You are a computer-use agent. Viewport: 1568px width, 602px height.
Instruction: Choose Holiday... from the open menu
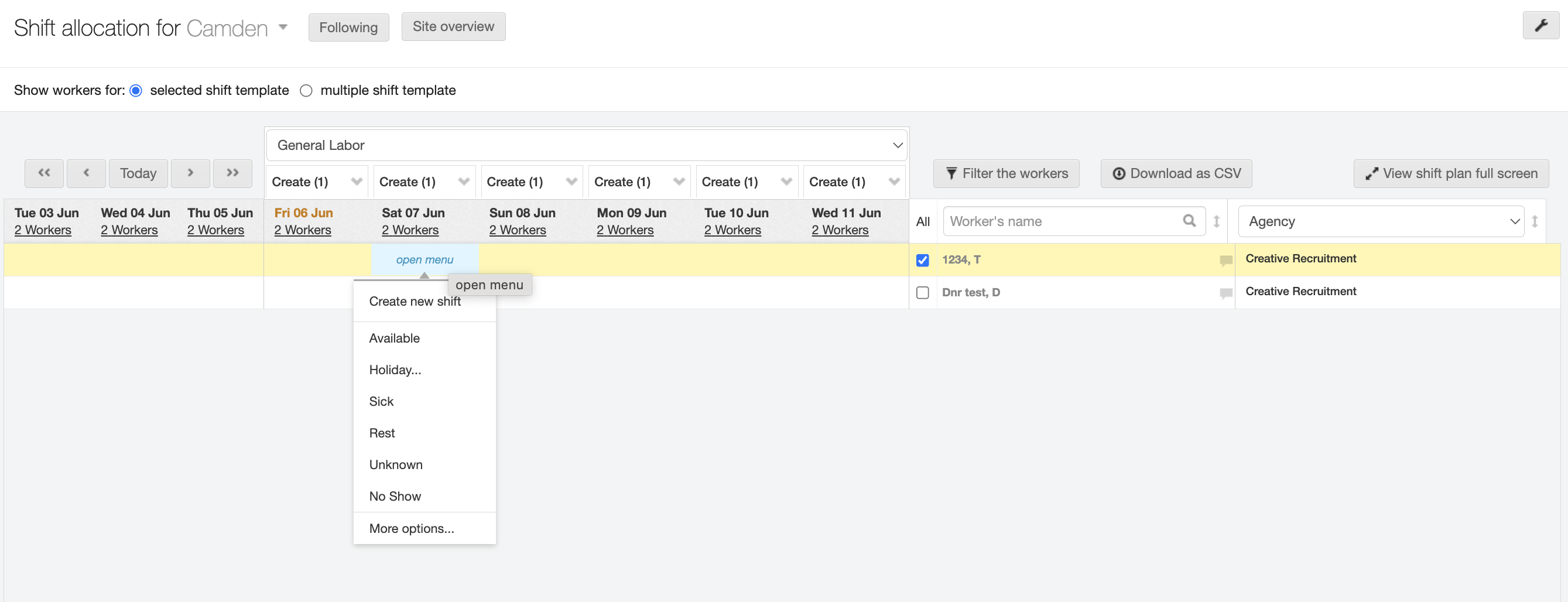tap(395, 370)
